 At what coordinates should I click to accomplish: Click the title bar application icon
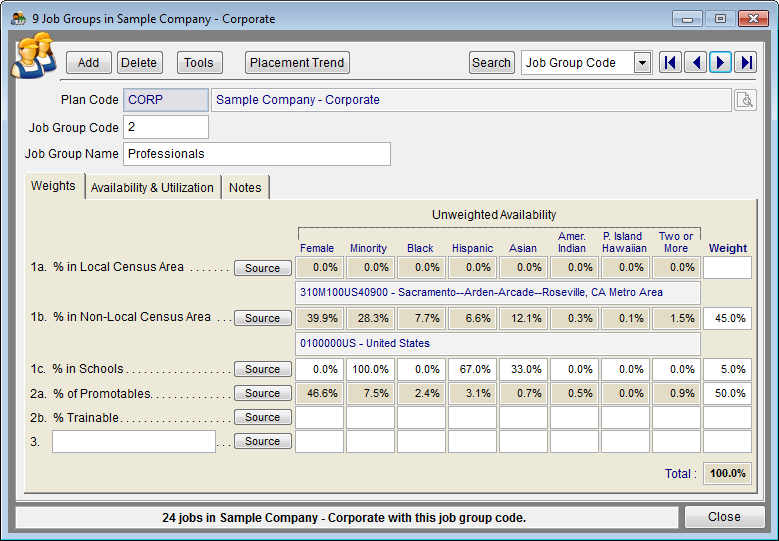[18, 19]
